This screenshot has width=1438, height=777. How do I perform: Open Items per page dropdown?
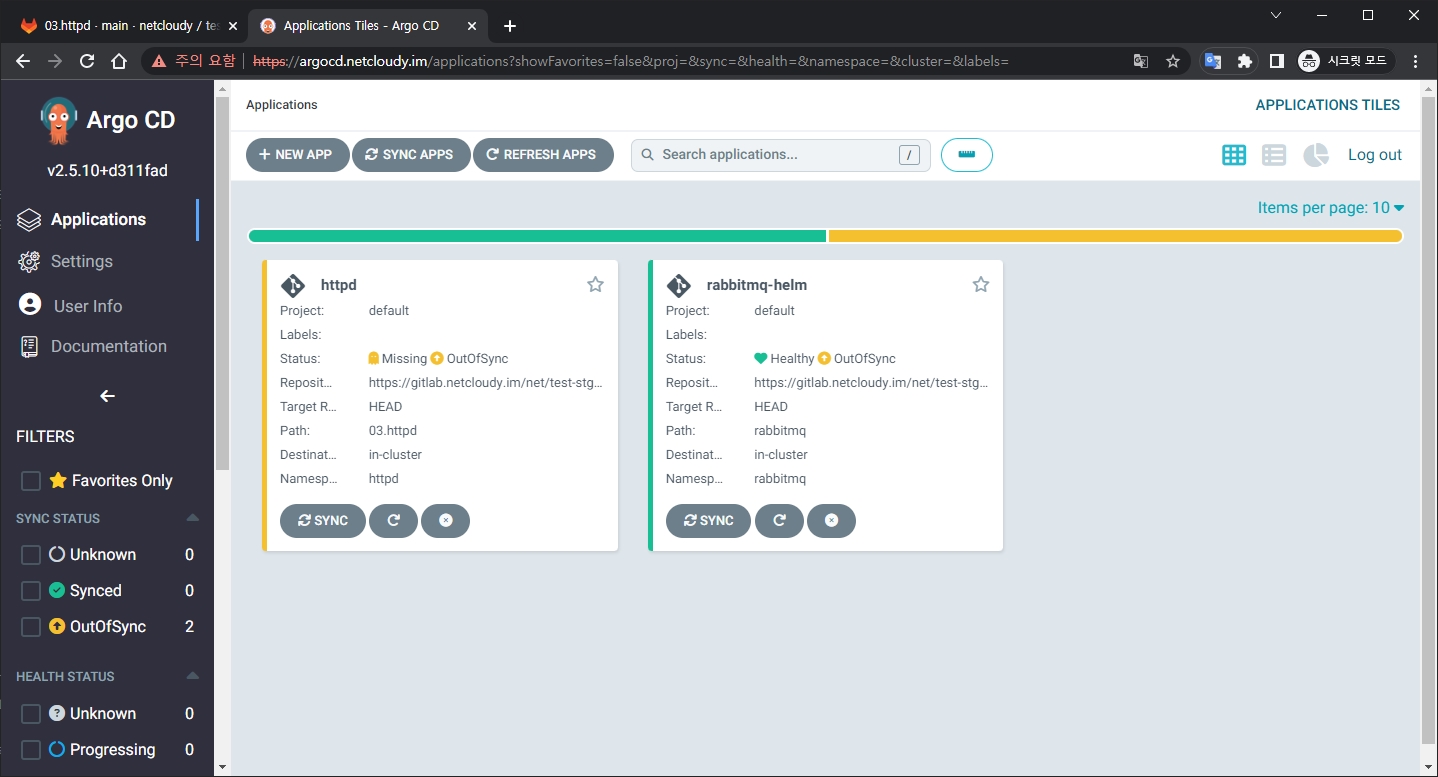pyautogui.click(x=1331, y=208)
